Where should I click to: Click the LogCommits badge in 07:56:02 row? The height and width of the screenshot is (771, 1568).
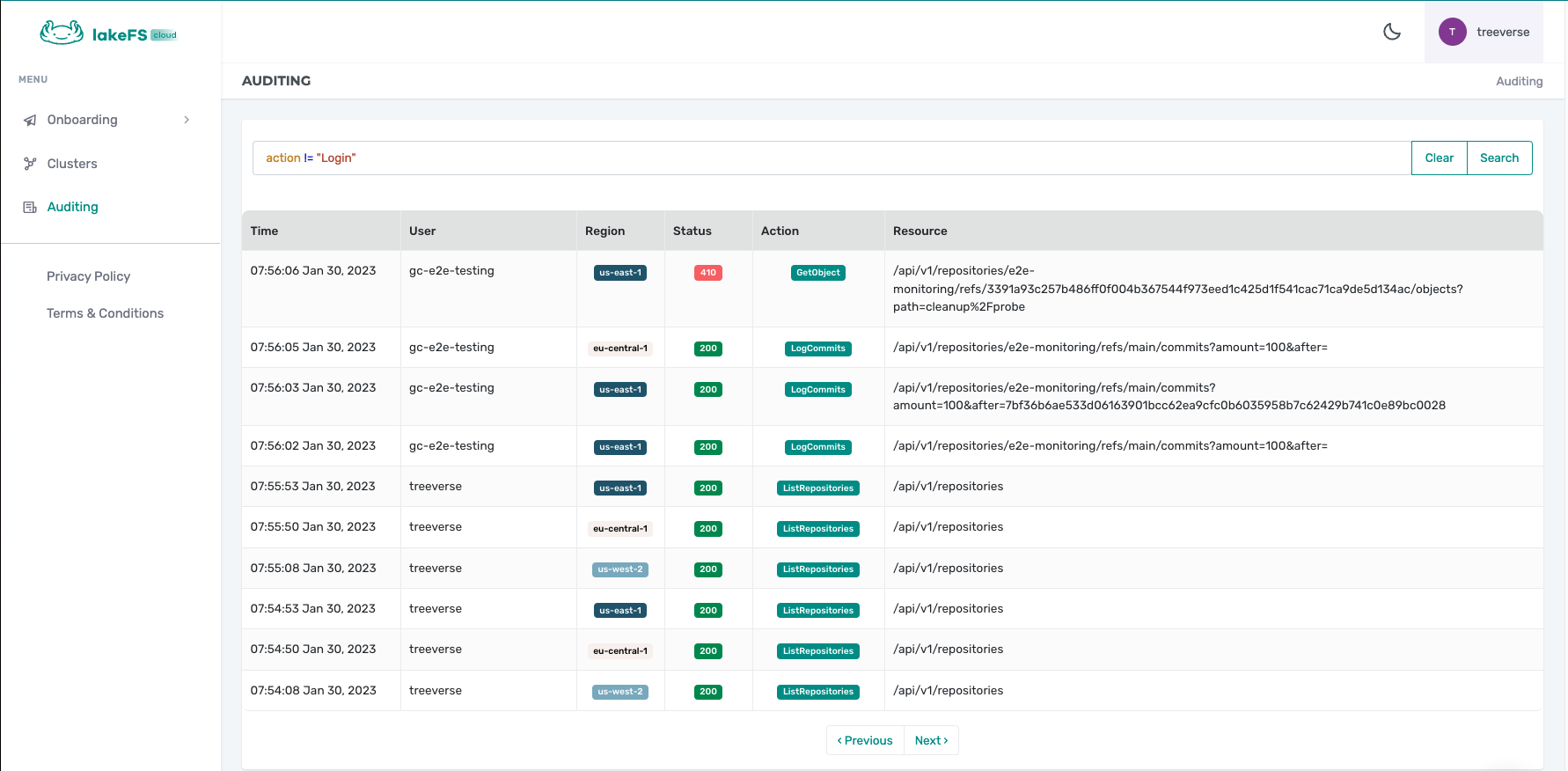(818, 447)
